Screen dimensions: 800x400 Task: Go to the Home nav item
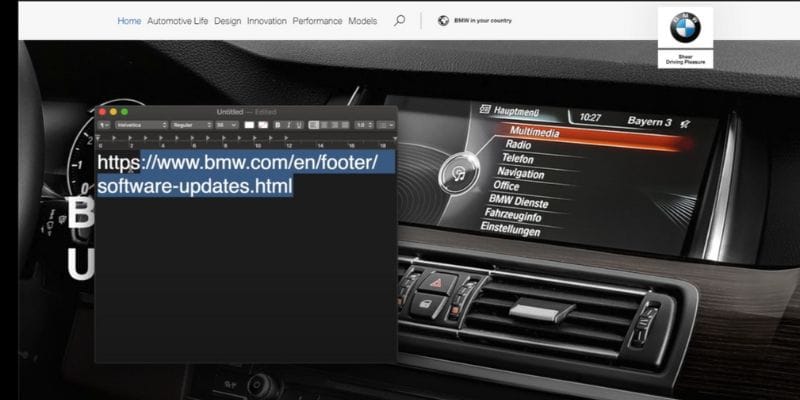click(x=129, y=21)
